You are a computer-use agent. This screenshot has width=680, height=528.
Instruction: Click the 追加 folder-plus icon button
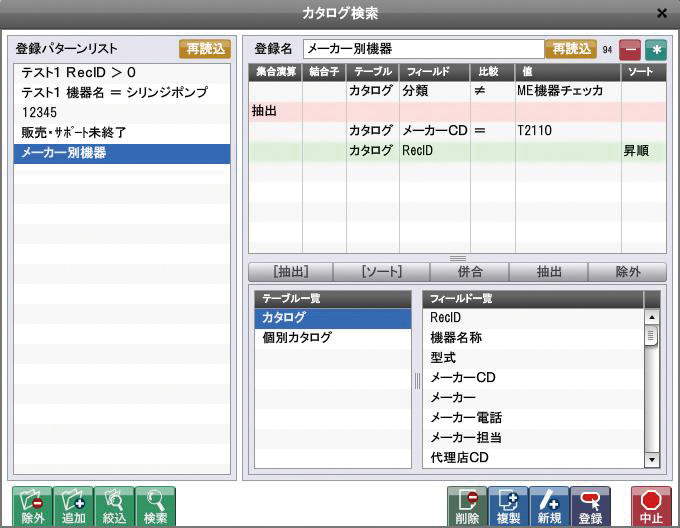(x=73, y=506)
